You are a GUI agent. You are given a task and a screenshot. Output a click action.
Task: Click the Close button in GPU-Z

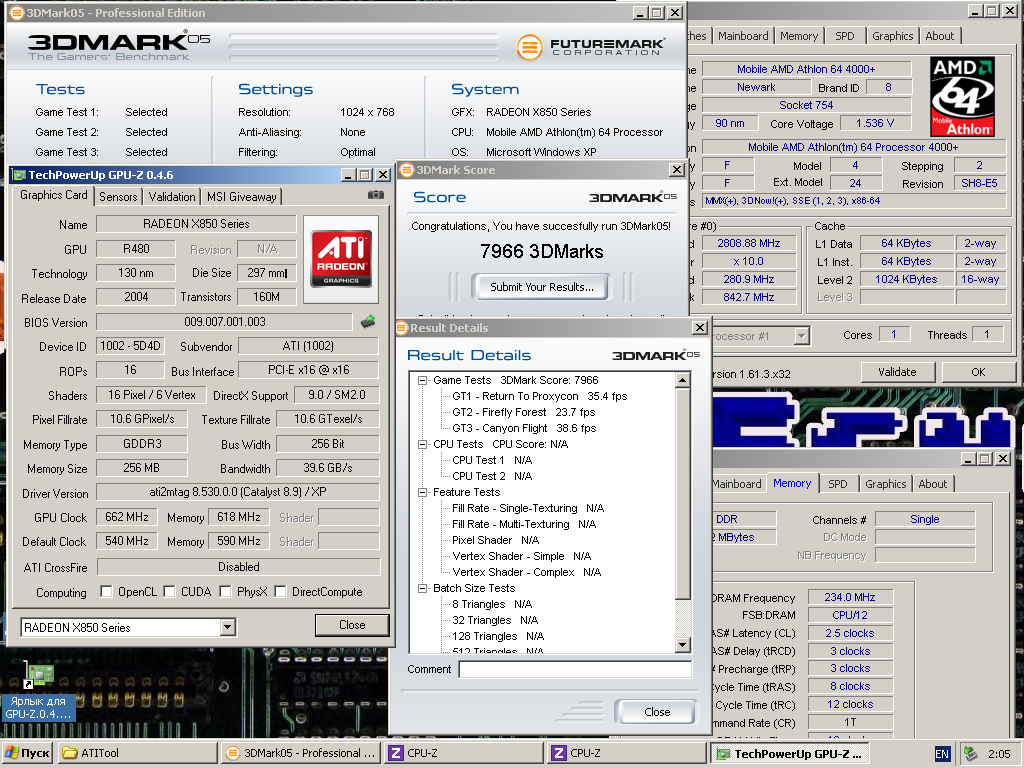[x=352, y=625]
